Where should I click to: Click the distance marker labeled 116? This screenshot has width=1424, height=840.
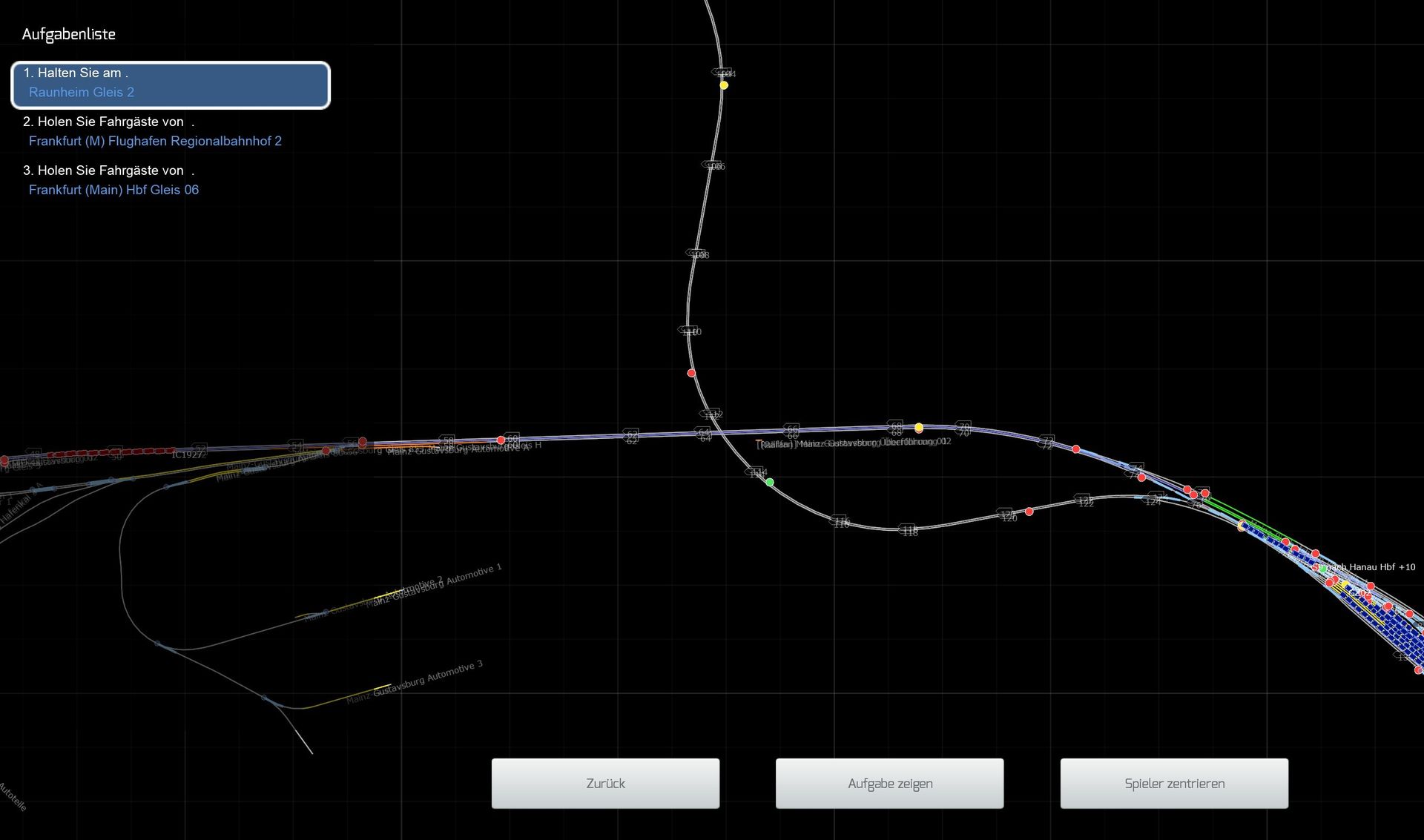pyautogui.click(x=840, y=521)
